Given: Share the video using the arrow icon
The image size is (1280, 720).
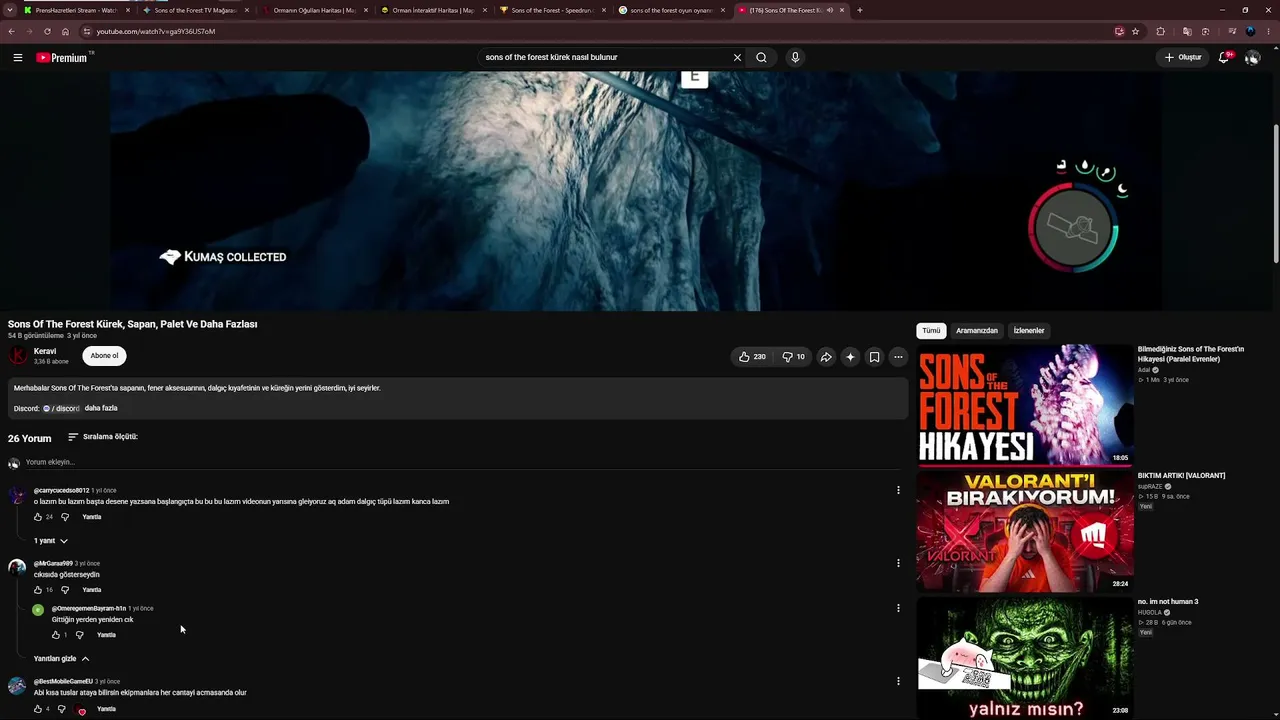Looking at the screenshot, I should pos(826,356).
